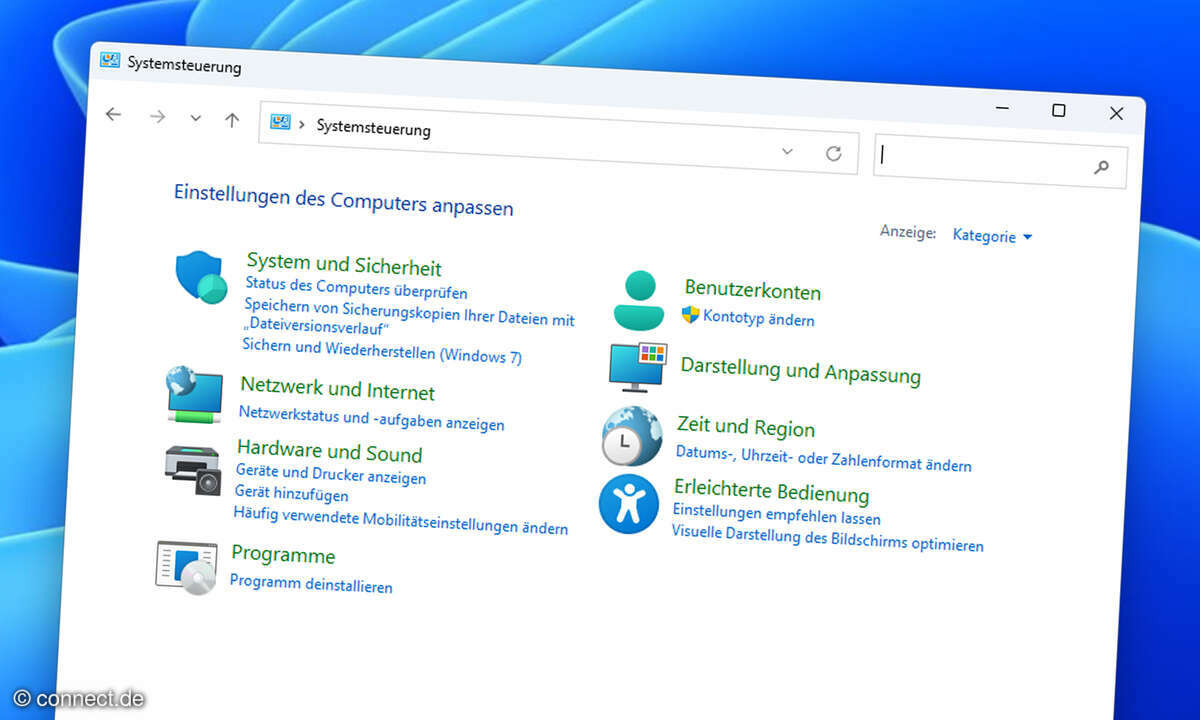The width and height of the screenshot is (1200, 720).
Task: Click the Anzeige: label
Action: click(x=908, y=232)
